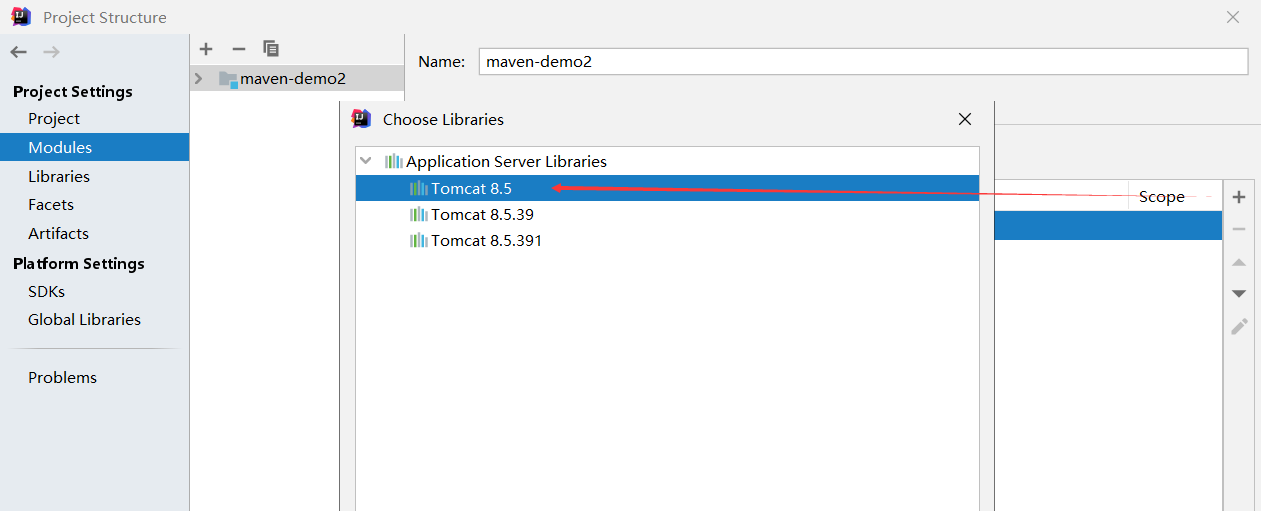Open the Project settings section
The height and width of the screenshot is (511, 1261).
(54, 118)
